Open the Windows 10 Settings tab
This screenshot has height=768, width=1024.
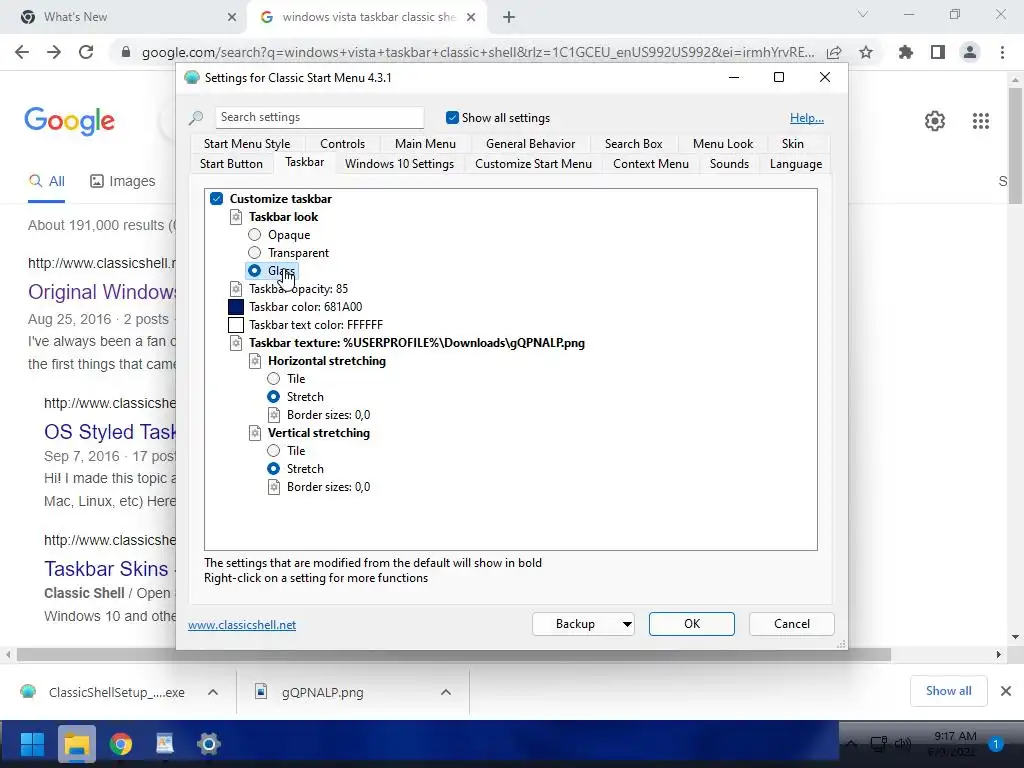[x=400, y=164]
